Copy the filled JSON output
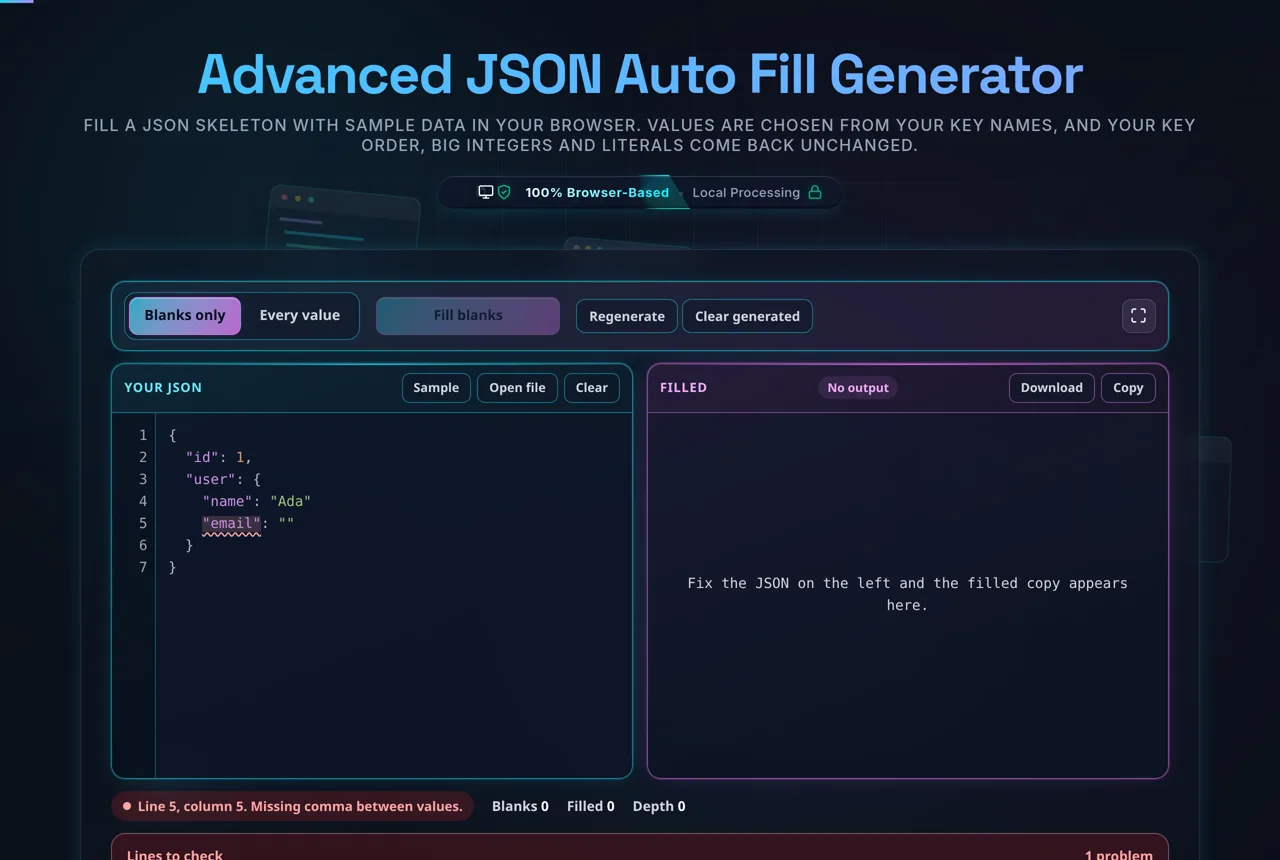This screenshot has height=860, width=1280. tap(1128, 388)
